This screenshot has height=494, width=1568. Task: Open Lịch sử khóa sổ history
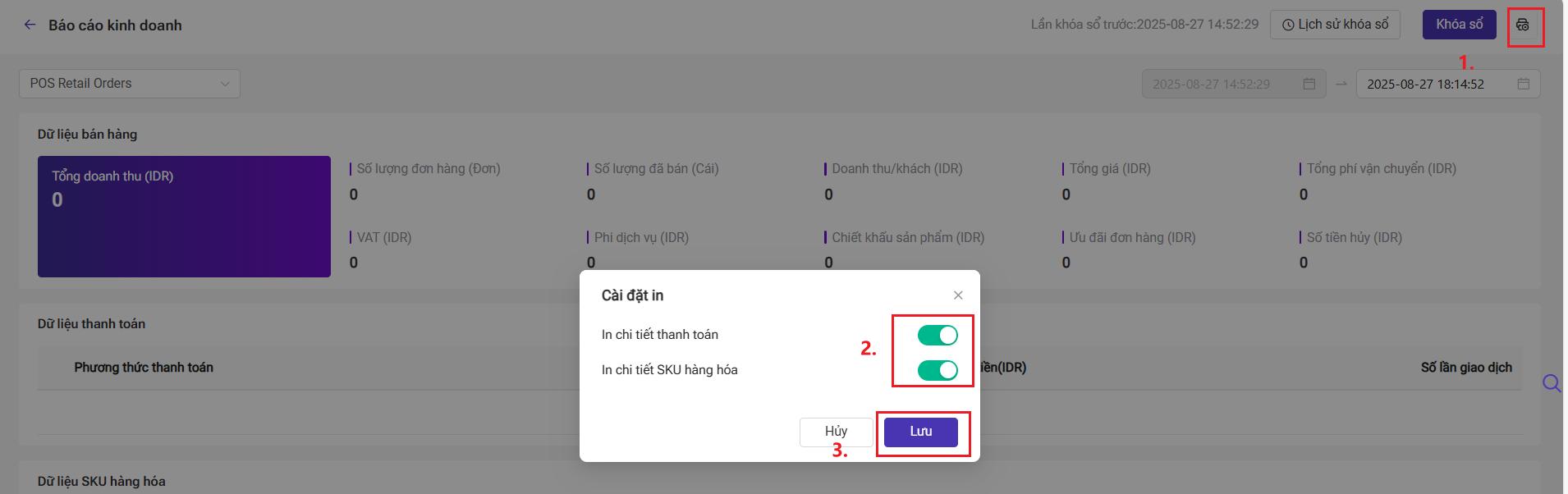pyautogui.click(x=1336, y=25)
